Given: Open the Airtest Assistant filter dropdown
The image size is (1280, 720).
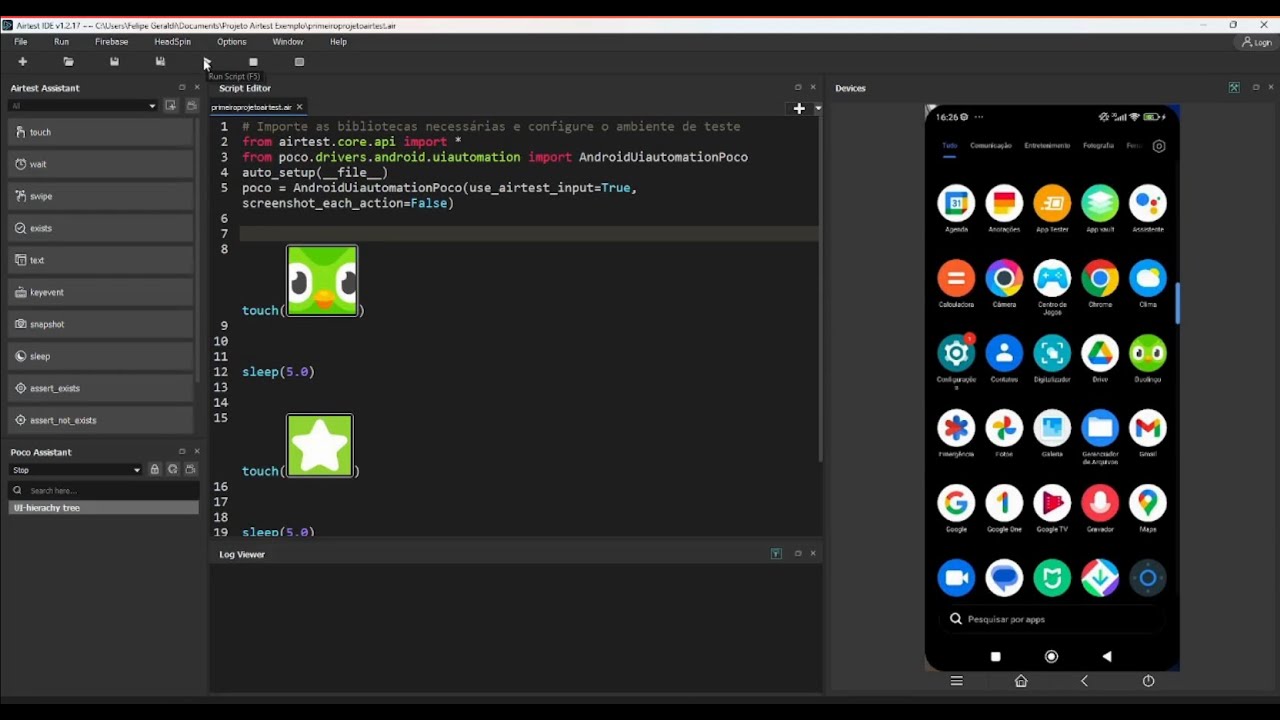Looking at the screenshot, I should point(83,106).
